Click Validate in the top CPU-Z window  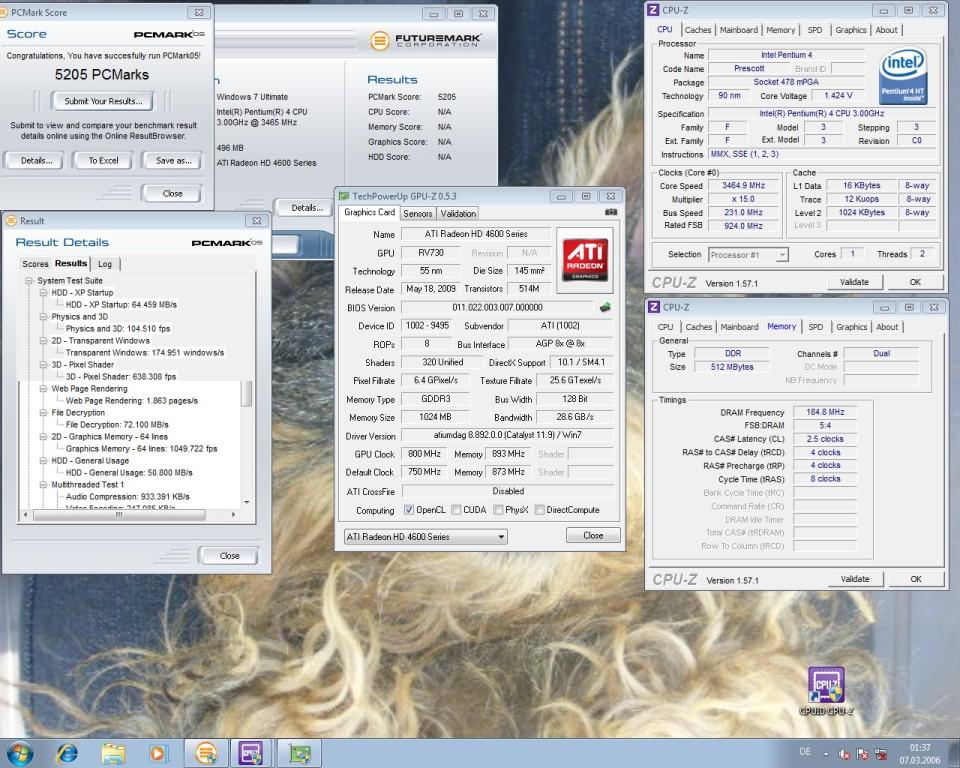coord(854,282)
